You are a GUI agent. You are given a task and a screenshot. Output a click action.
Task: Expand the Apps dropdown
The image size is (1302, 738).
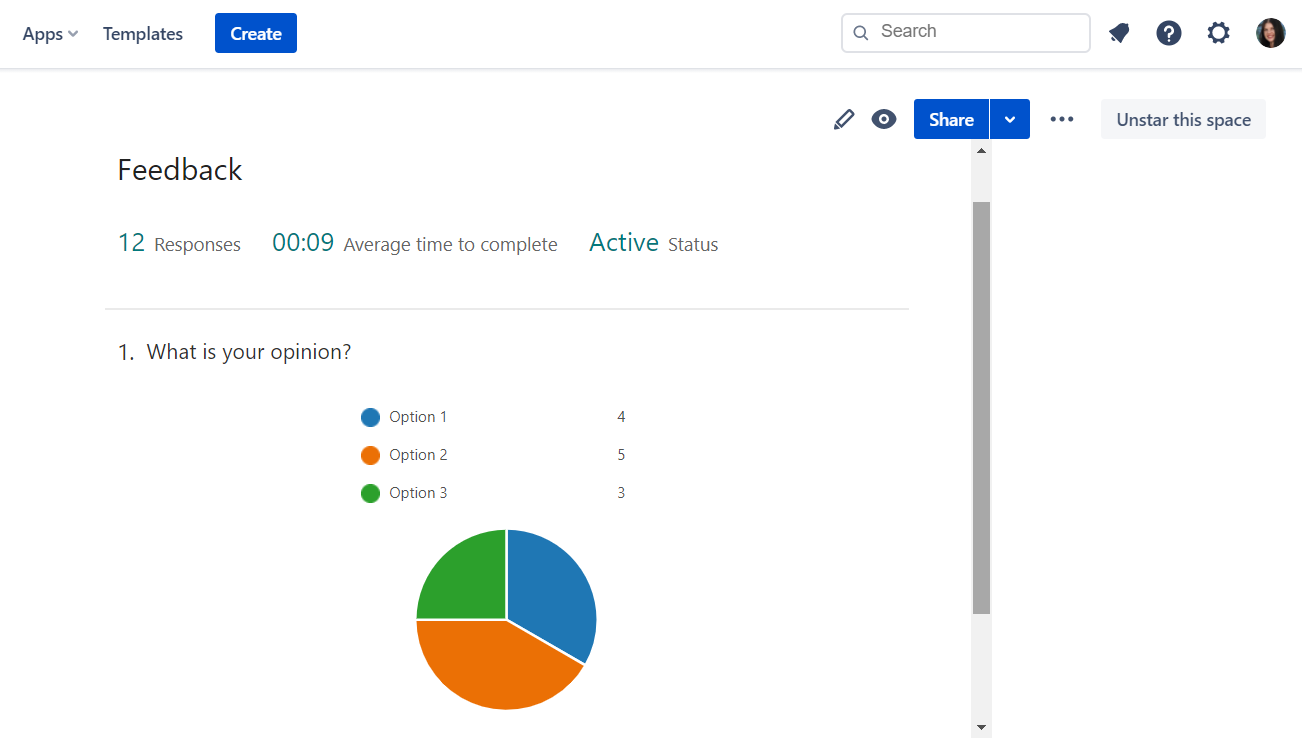(49, 33)
